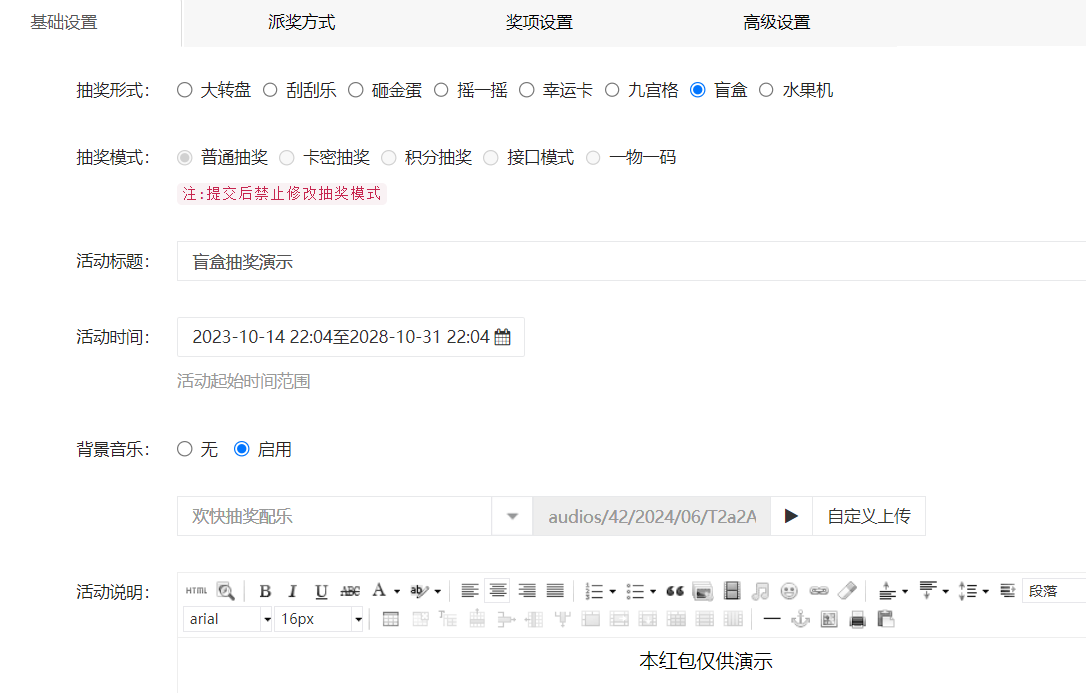Select 大转盘 lottery form
Screen dimensions: 1086x693
(184, 90)
